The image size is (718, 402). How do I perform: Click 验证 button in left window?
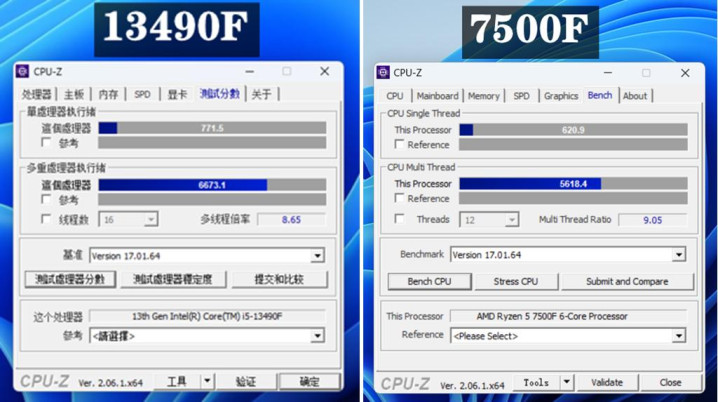(246, 381)
